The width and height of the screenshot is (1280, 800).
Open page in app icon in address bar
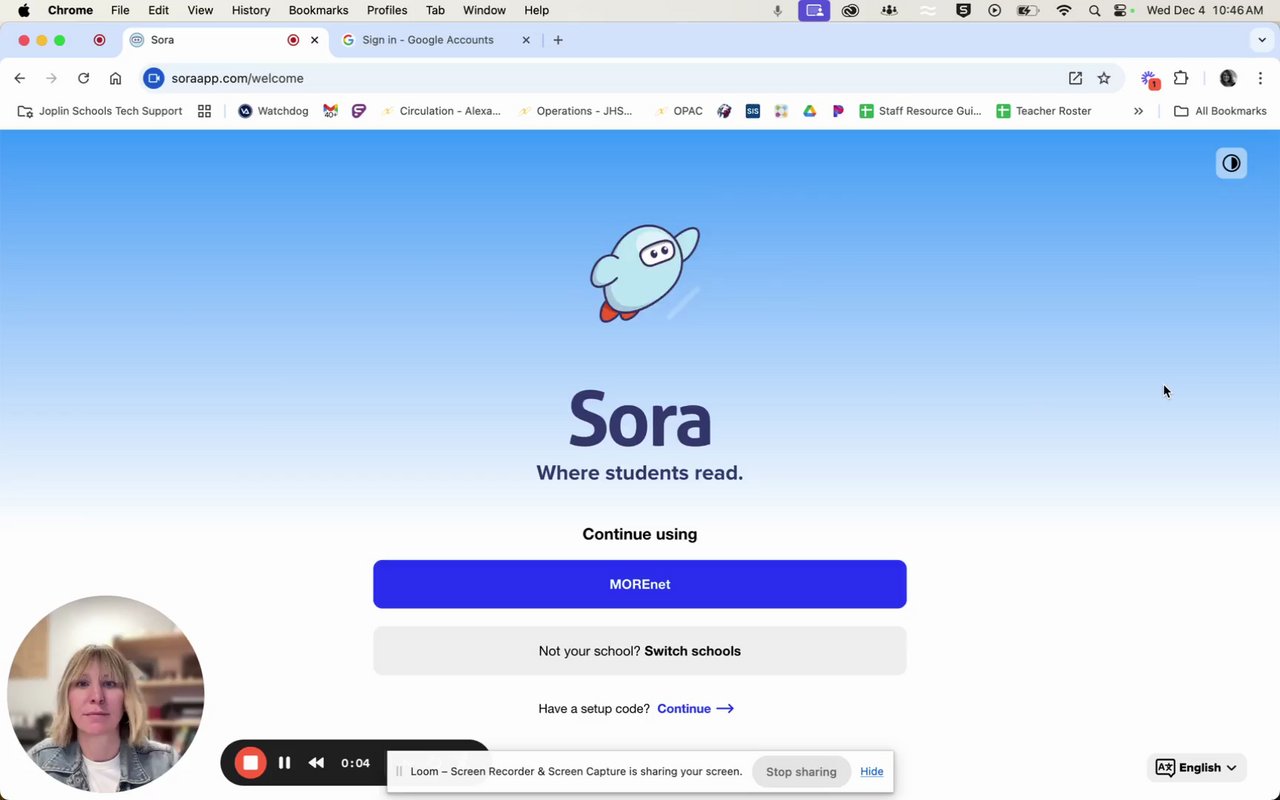[1075, 78]
